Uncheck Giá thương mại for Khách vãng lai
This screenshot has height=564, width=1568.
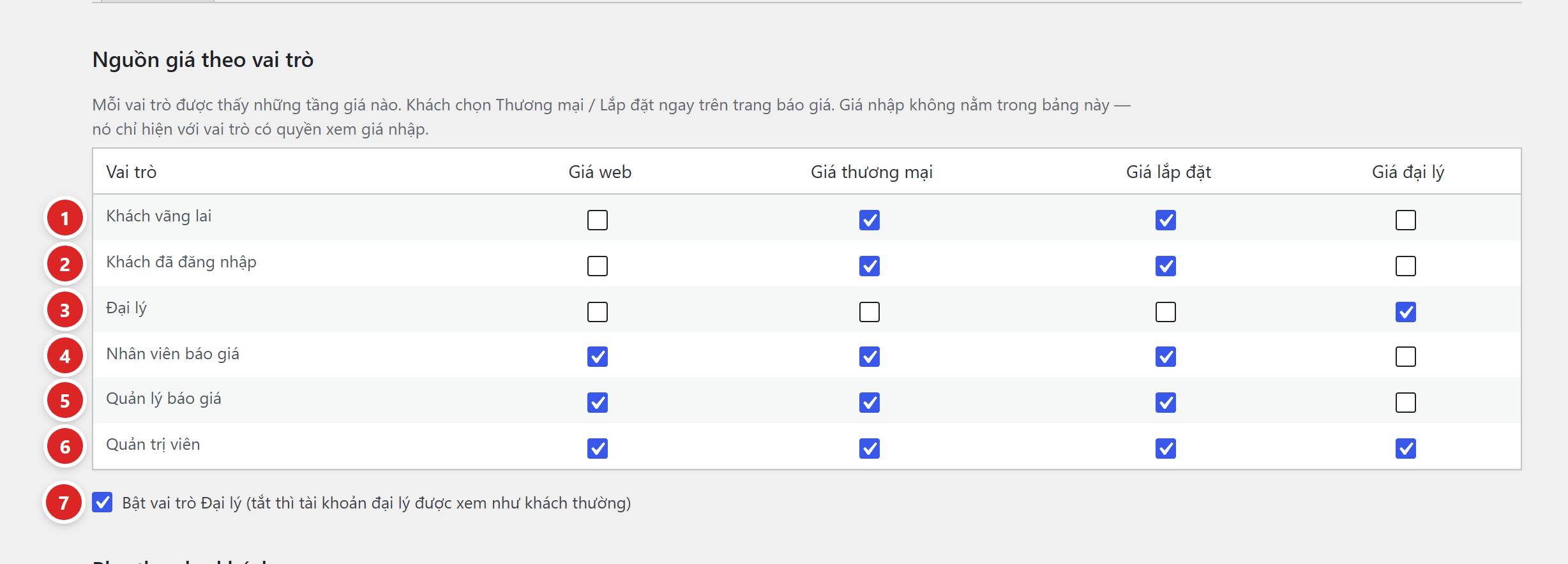(x=870, y=220)
